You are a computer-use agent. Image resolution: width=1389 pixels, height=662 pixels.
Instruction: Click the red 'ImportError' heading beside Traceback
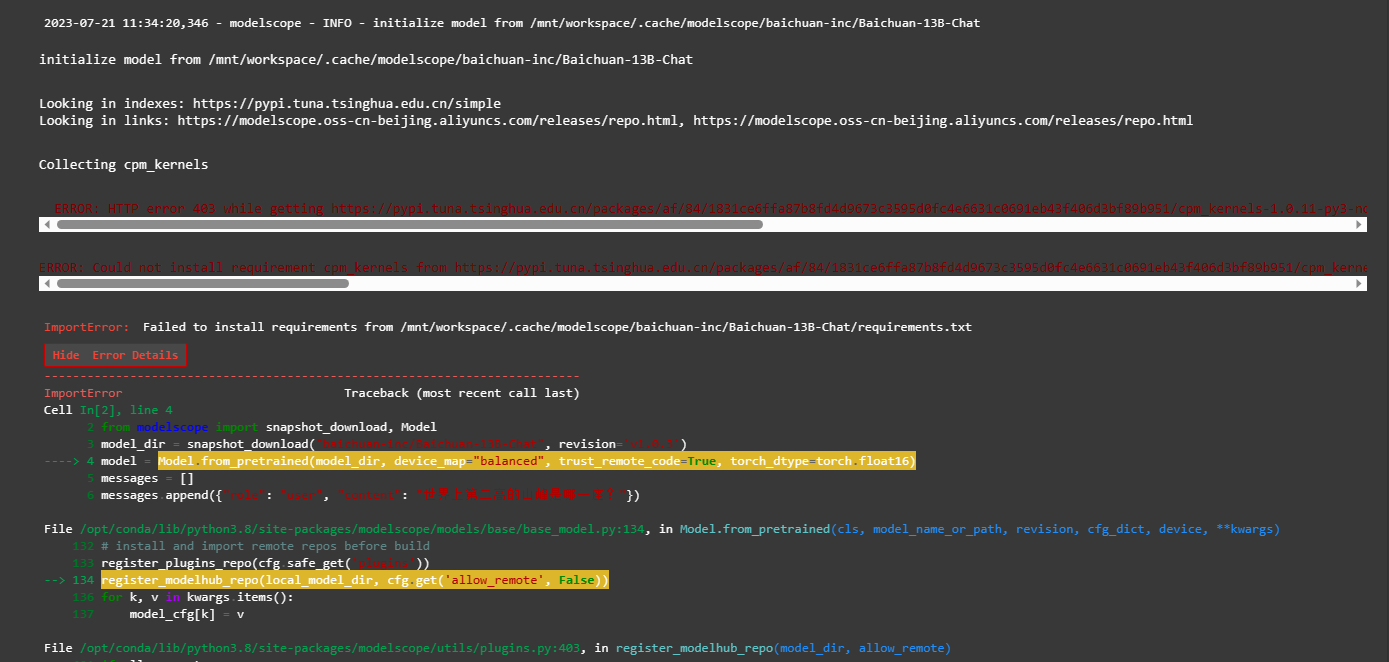point(83,394)
